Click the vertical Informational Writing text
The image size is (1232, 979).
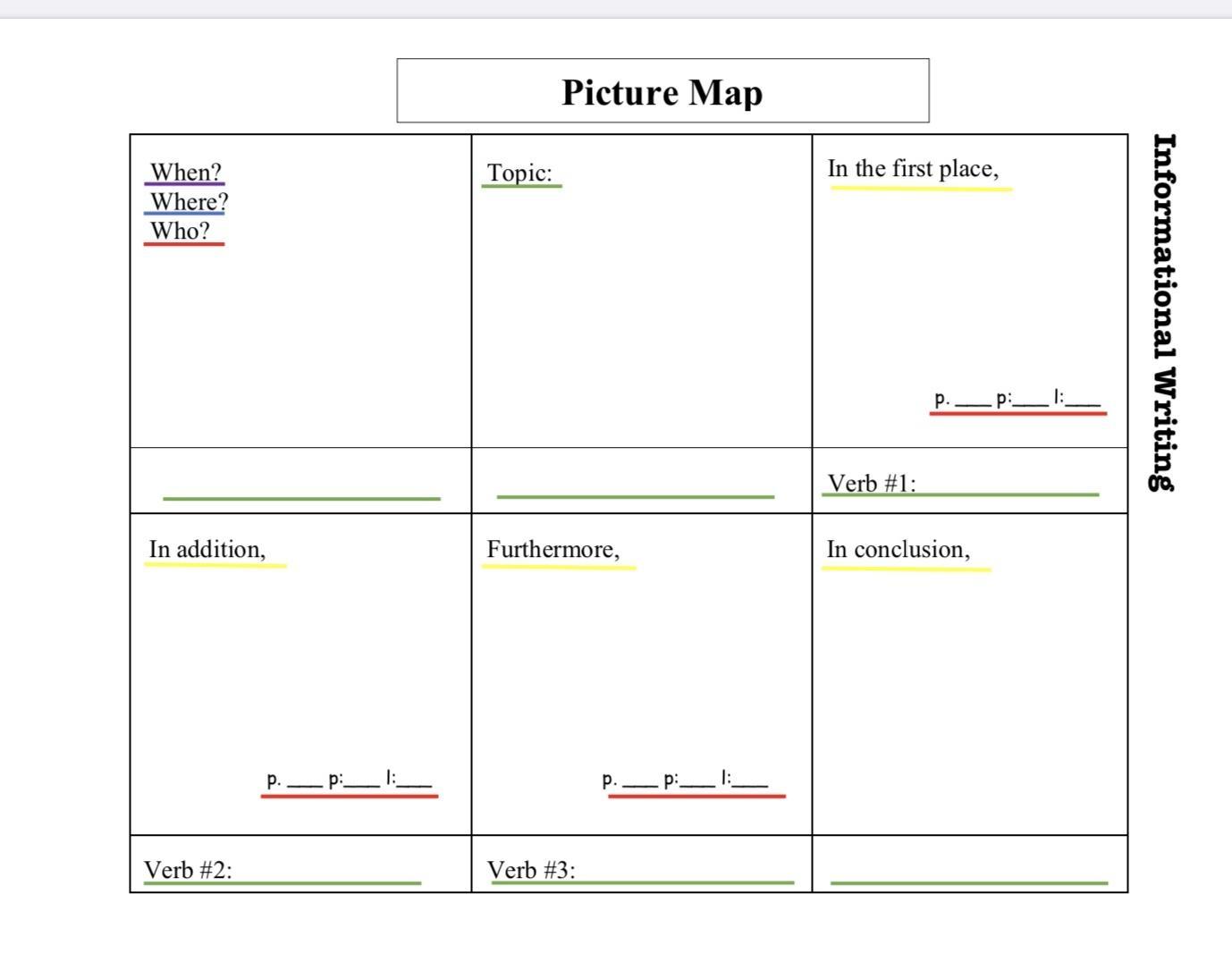[1164, 311]
